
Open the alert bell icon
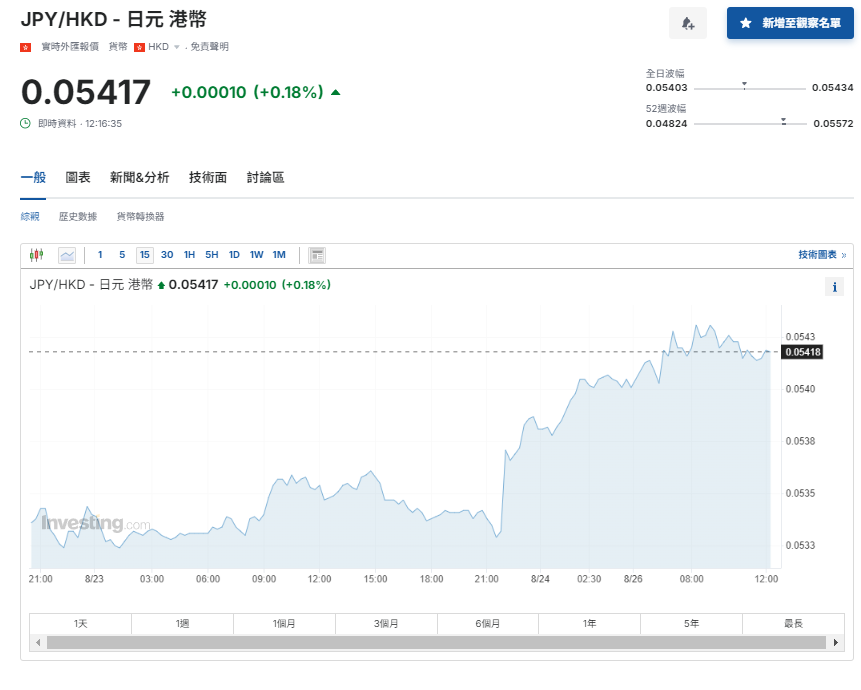tap(688, 23)
